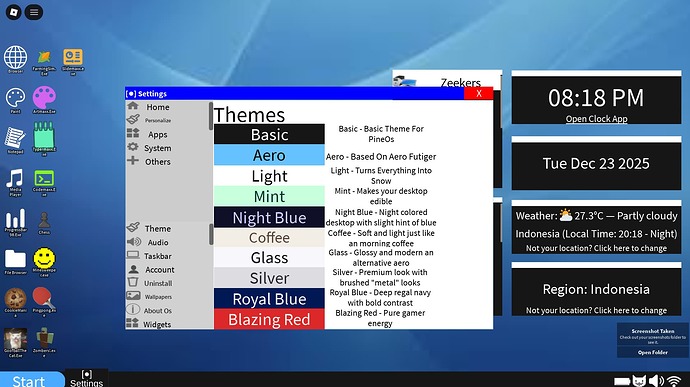Open the Cookiemania cookie icon
This screenshot has height=387, width=690.
tap(15, 299)
